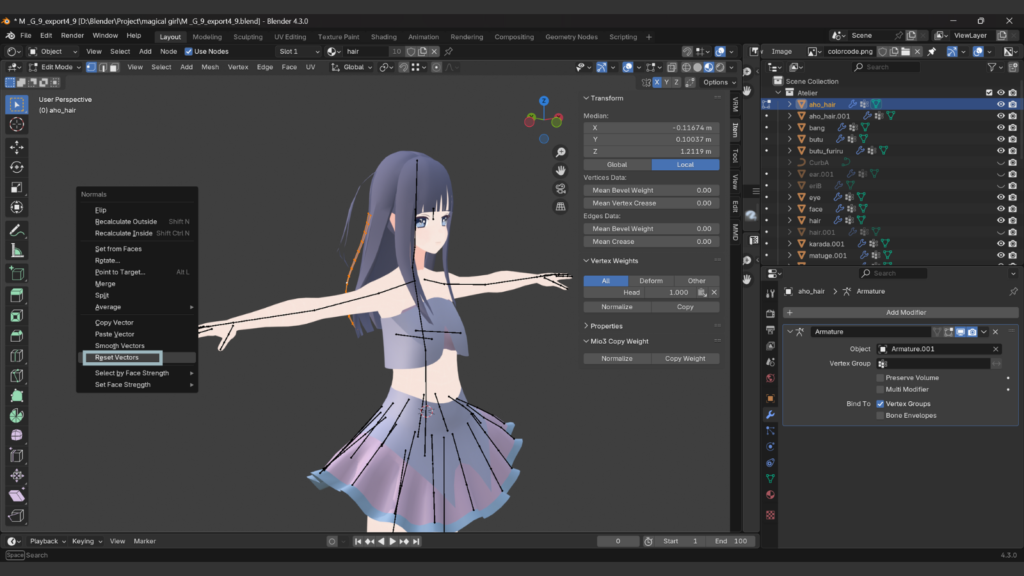Image resolution: width=1024 pixels, height=576 pixels.
Task: Select the Cursor tool
Action: point(17,125)
